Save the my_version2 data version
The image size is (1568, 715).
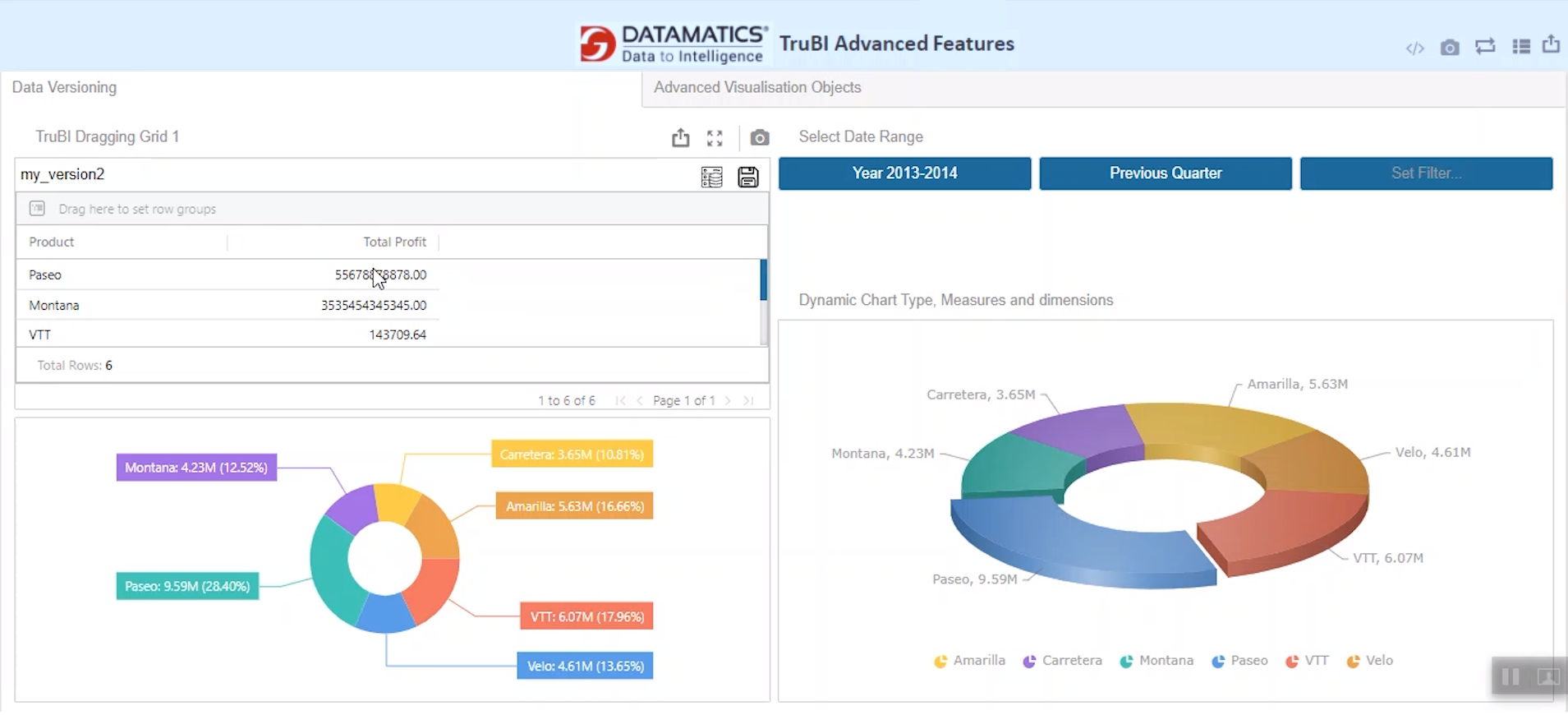tap(747, 177)
